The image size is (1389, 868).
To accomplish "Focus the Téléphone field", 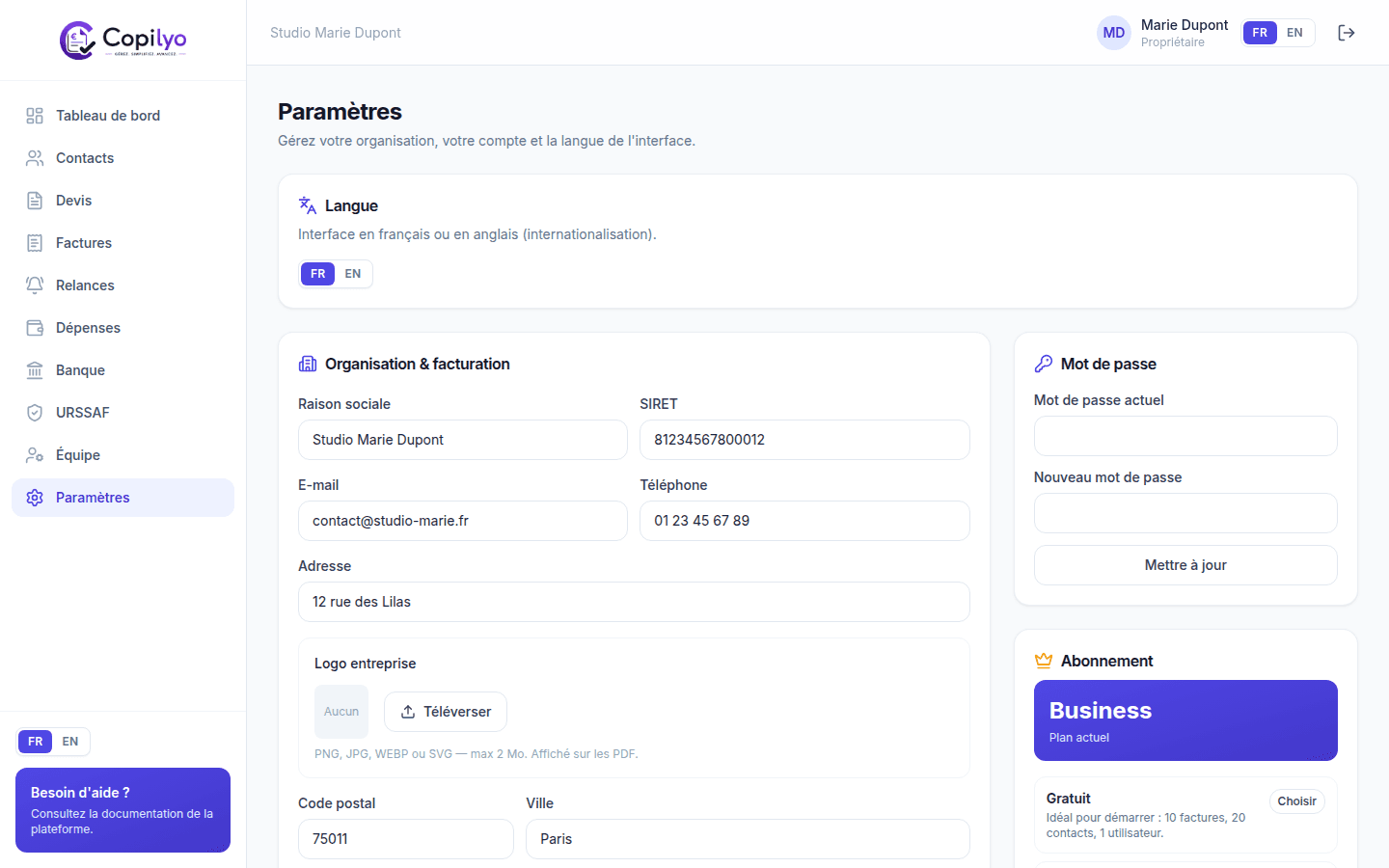I will (804, 521).
